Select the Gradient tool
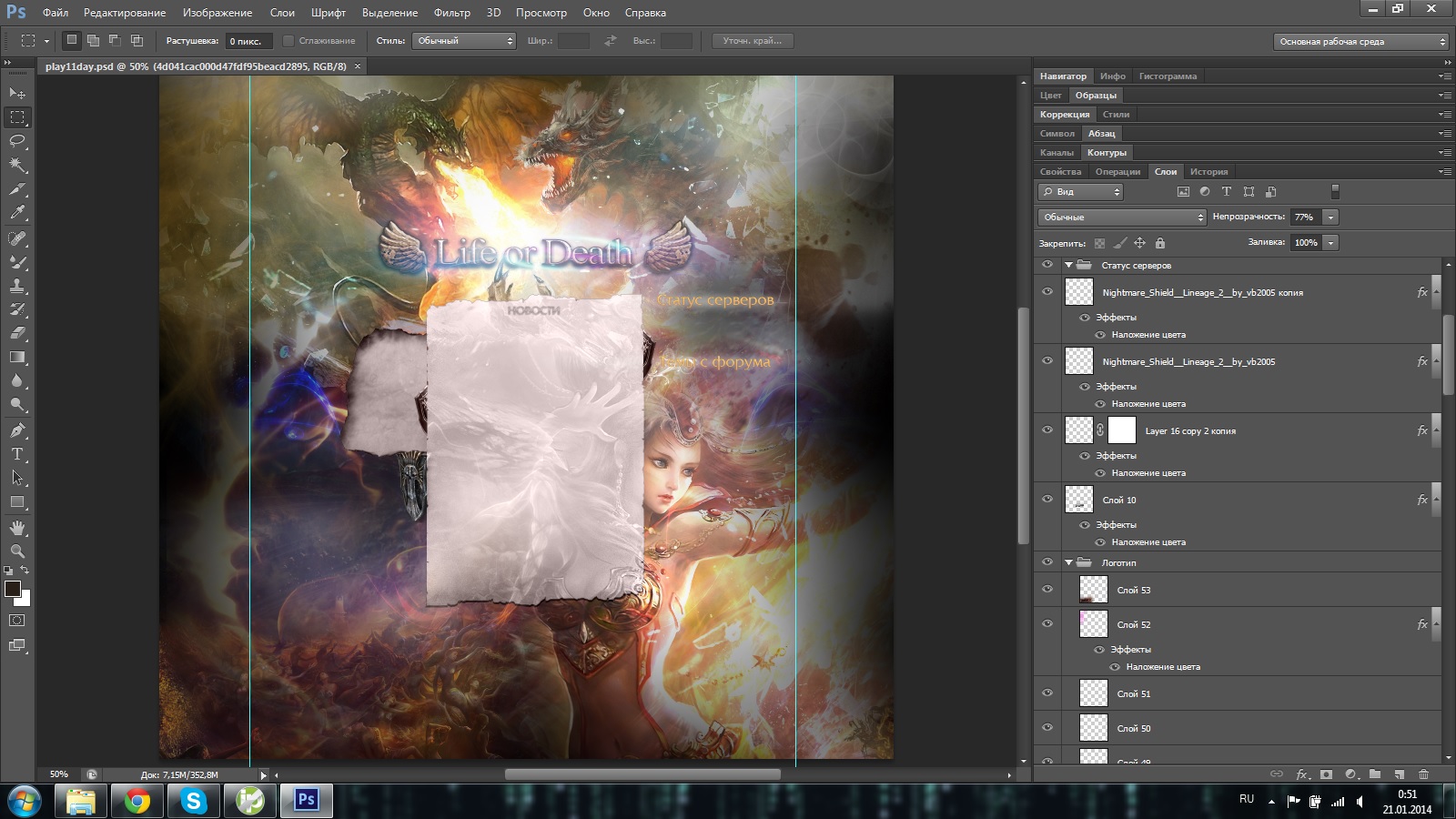Viewport: 1456px width, 819px height. [x=17, y=357]
